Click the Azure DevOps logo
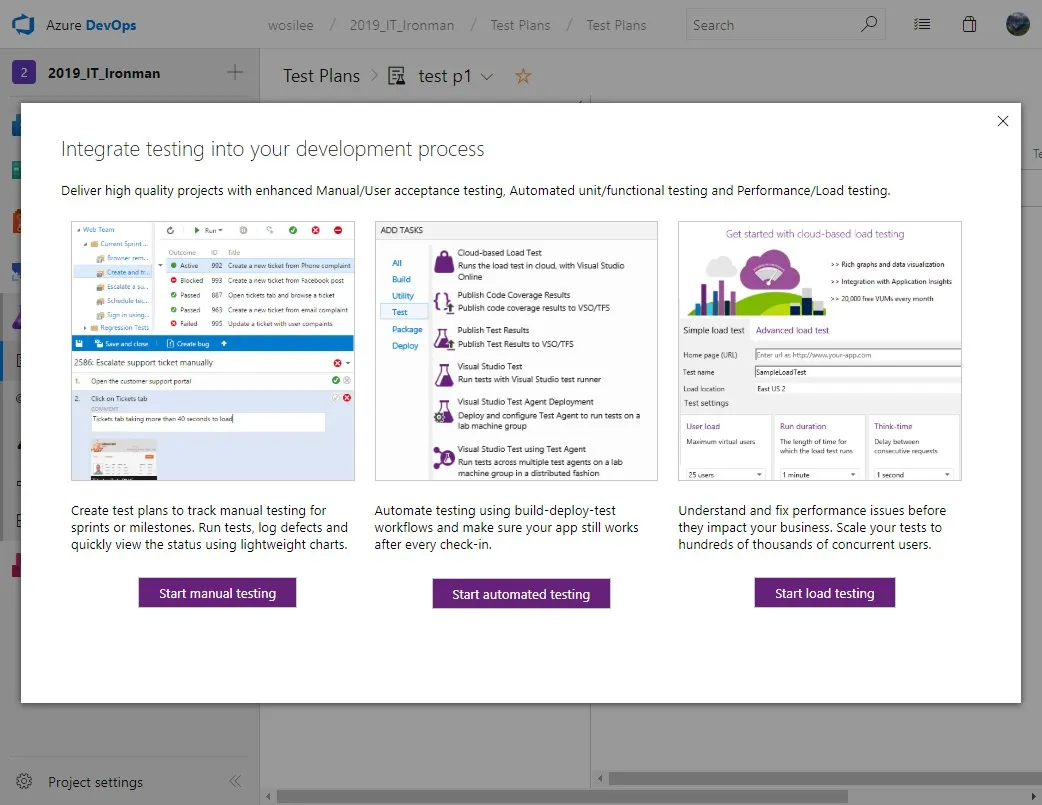The image size is (1042, 805). tap(22, 24)
